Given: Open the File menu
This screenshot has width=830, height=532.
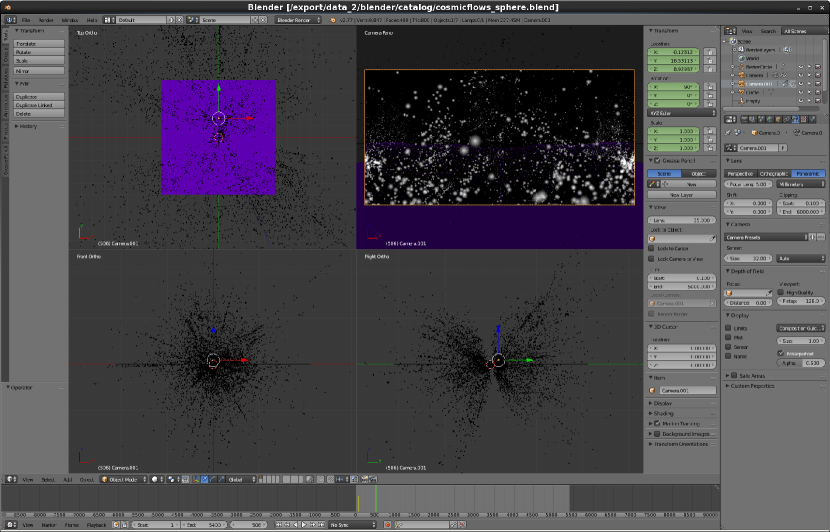Looking at the screenshot, I should pos(26,20).
